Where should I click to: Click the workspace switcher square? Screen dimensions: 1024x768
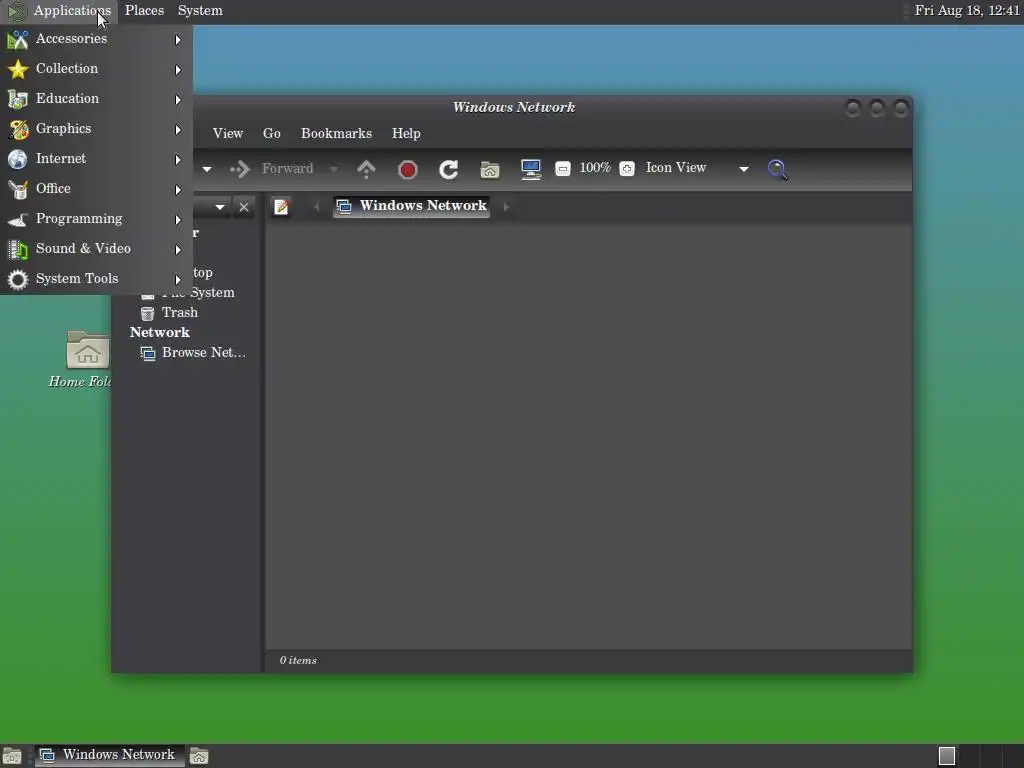(946, 756)
